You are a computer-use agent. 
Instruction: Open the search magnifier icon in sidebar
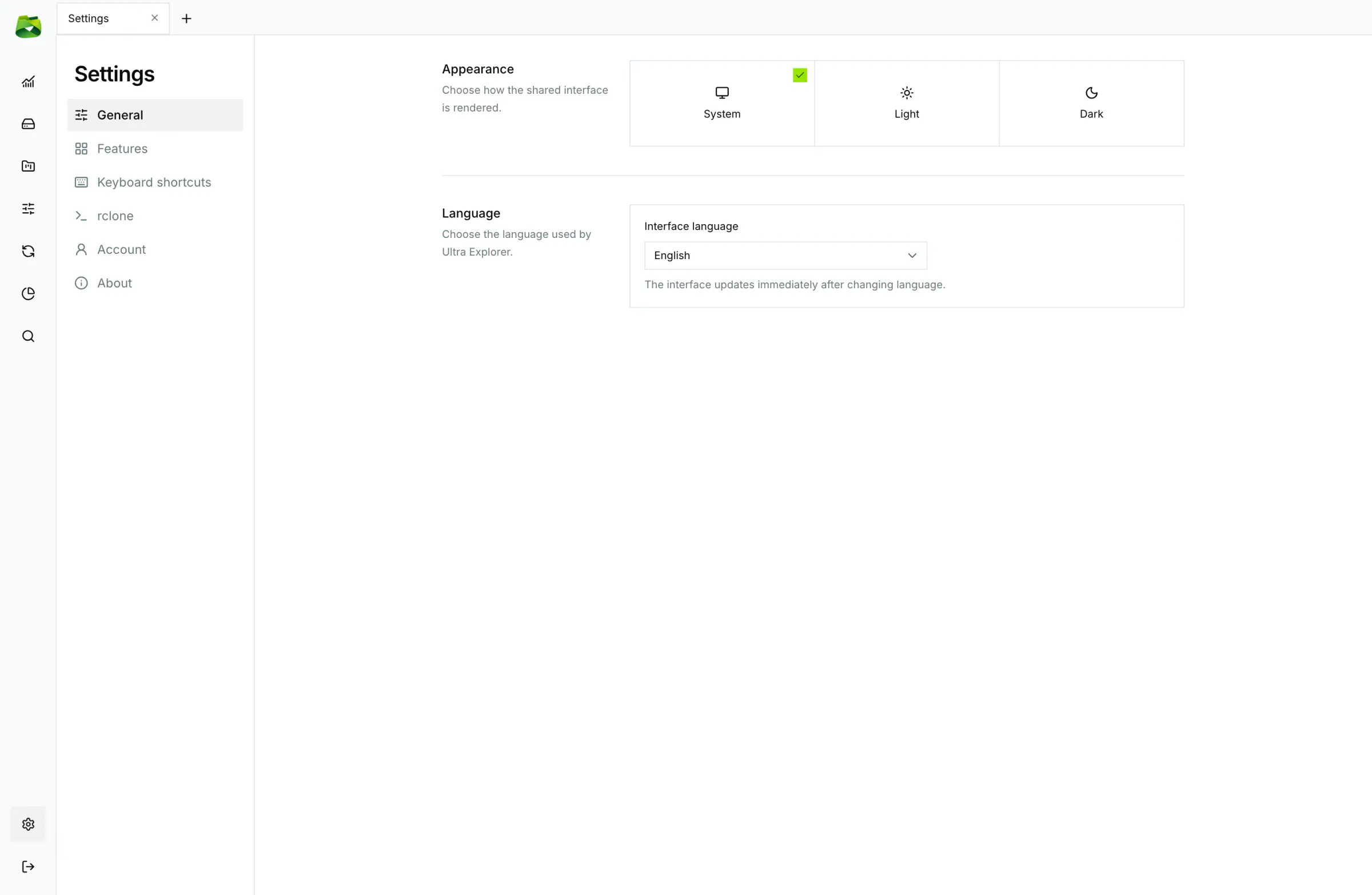click(28, 336)
